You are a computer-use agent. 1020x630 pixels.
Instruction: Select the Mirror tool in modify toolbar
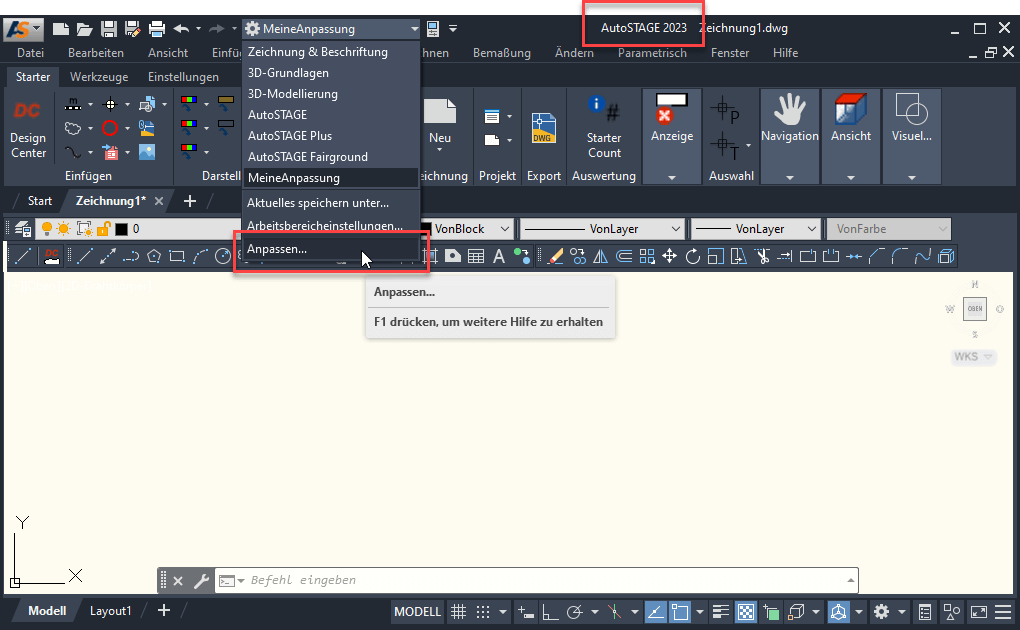[x=600, y=256]
